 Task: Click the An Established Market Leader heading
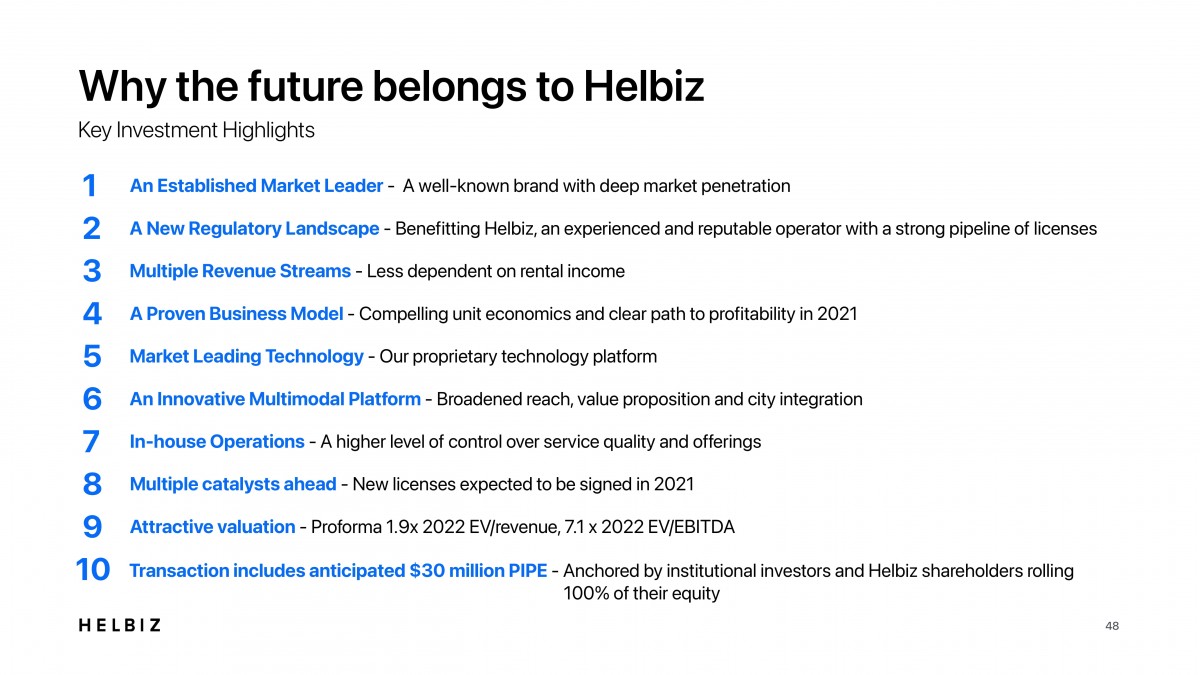point(256,186)
